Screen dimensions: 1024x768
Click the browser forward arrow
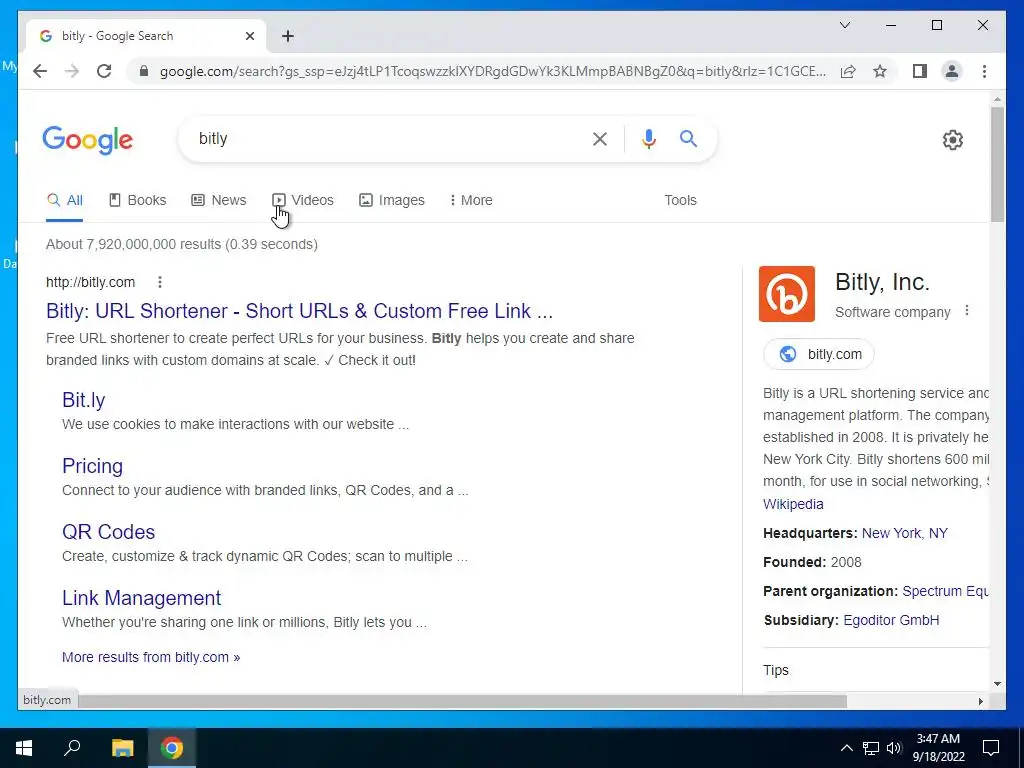[72, 71]
